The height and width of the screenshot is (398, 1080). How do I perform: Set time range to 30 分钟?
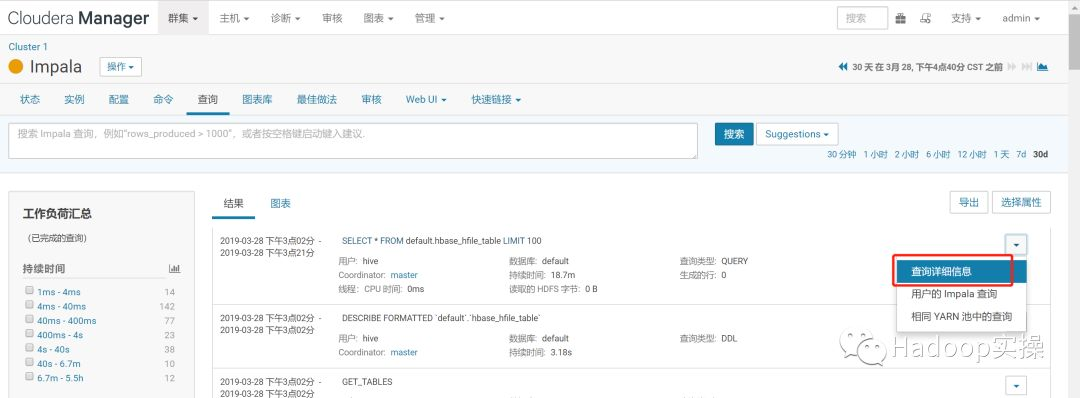click(841, 154)
